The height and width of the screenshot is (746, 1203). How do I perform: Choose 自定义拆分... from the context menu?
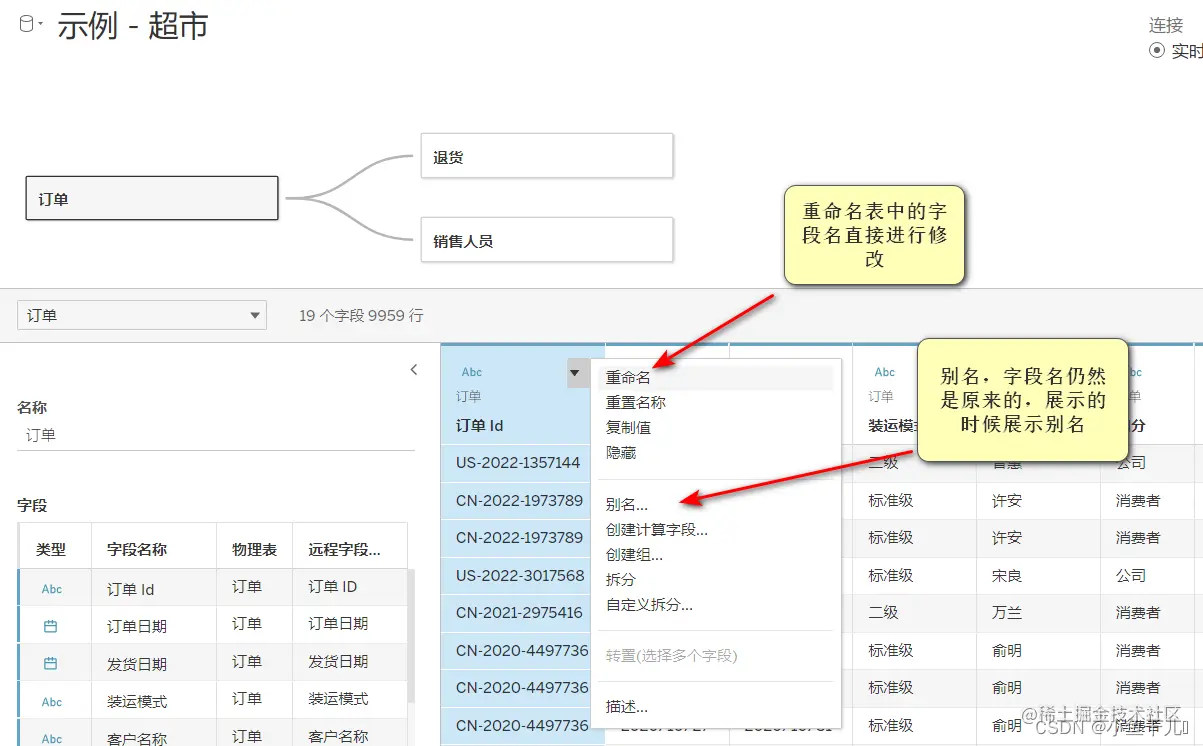(x=715, y=604)
